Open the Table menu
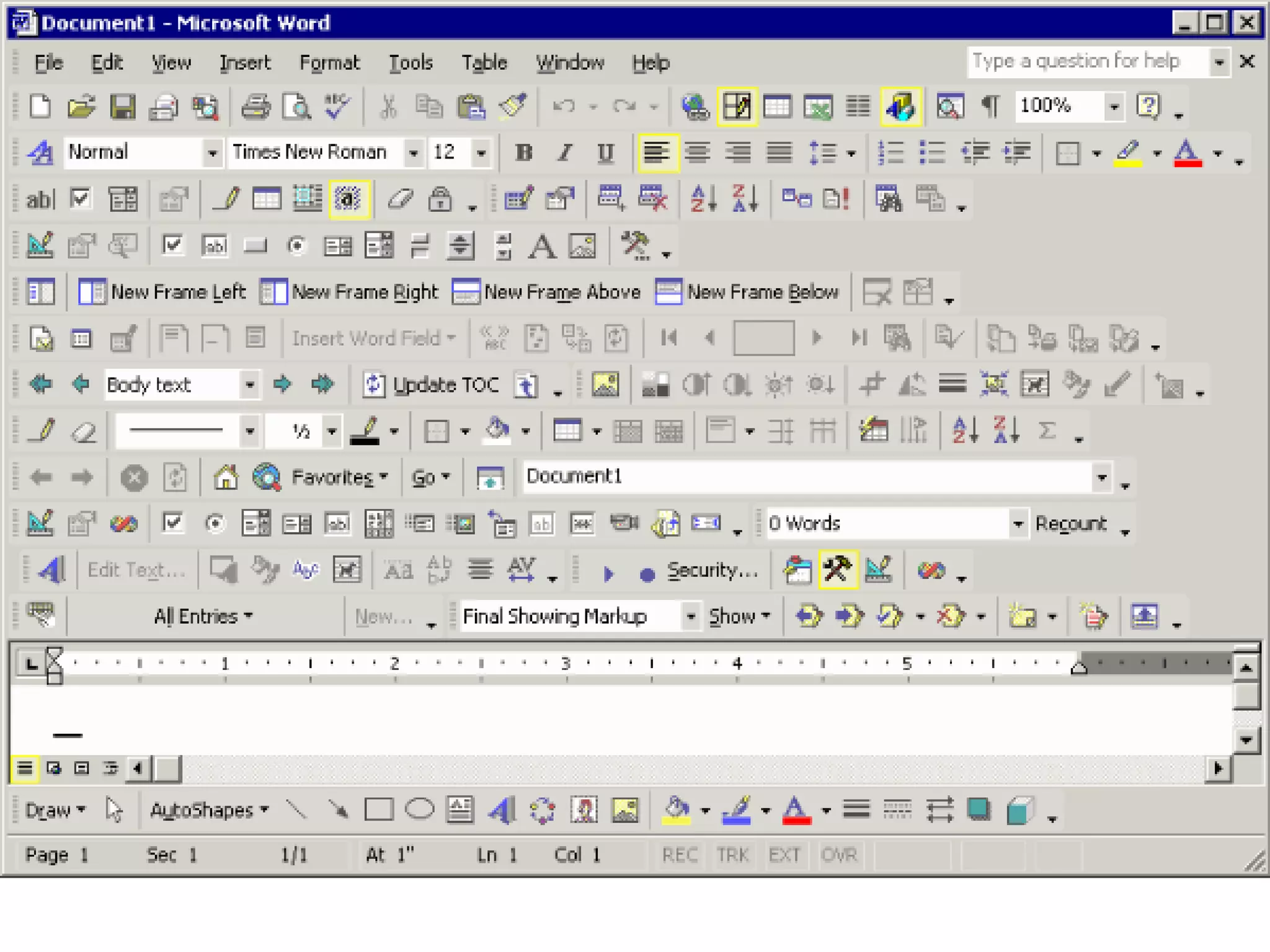Image resolution: width=1270 pixels, height=952 pixels. pyautogui.click(x=484, y=63)
